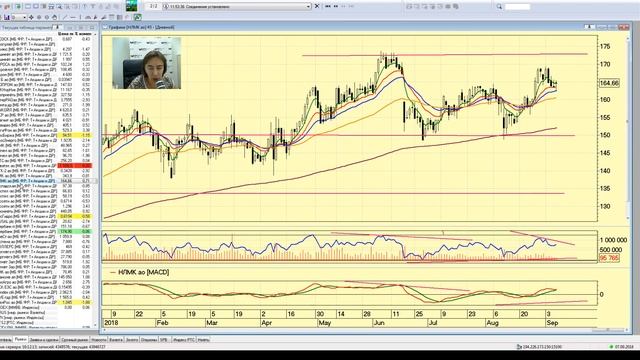640x360 pixels.
Task: Switch to the Новости tab
Action: (x=99, y=340)
